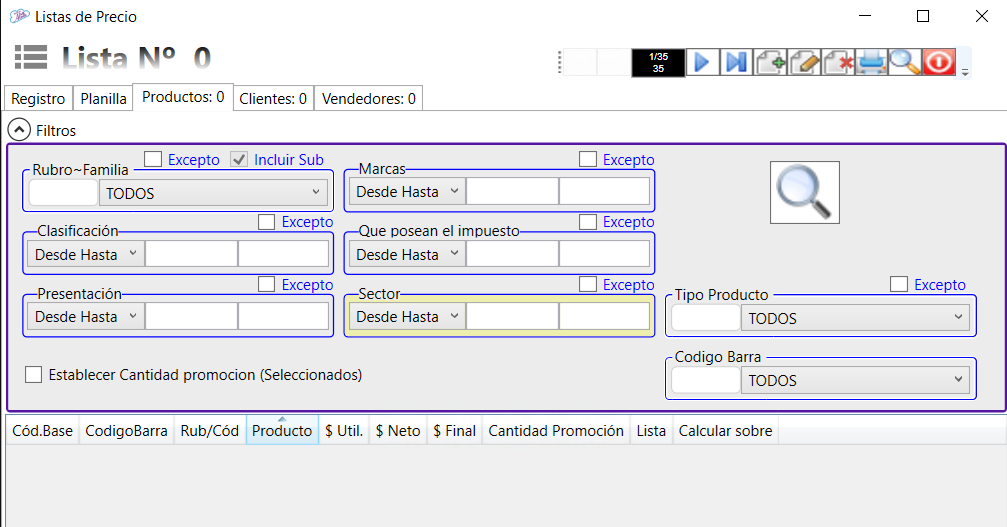This screenshot has width=1007, height=527.
Task: Click the Codigo Barra code input field
Action: (705, 381)
